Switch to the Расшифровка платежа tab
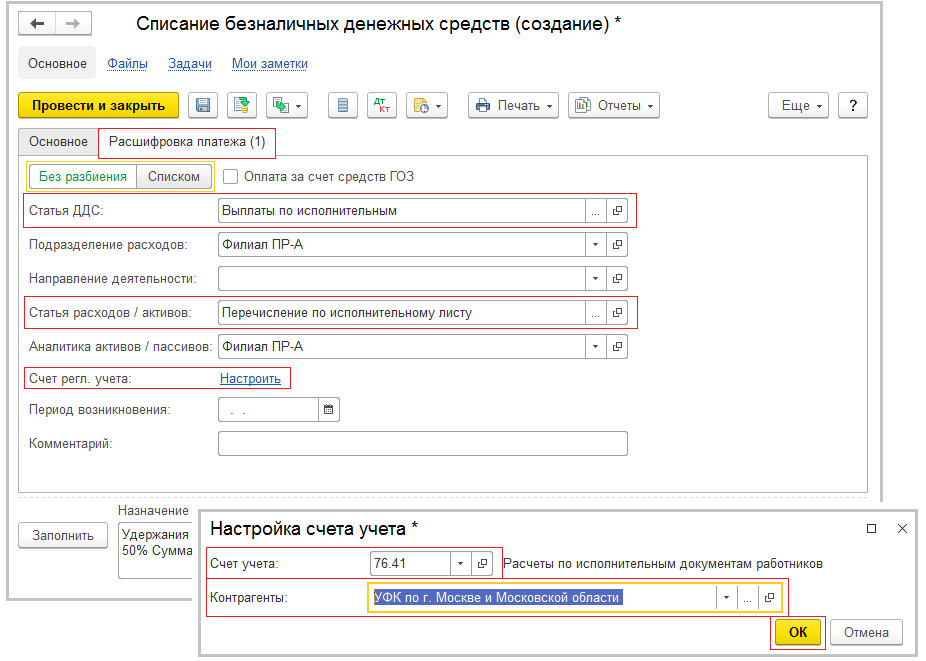 (x=187, y=142)
